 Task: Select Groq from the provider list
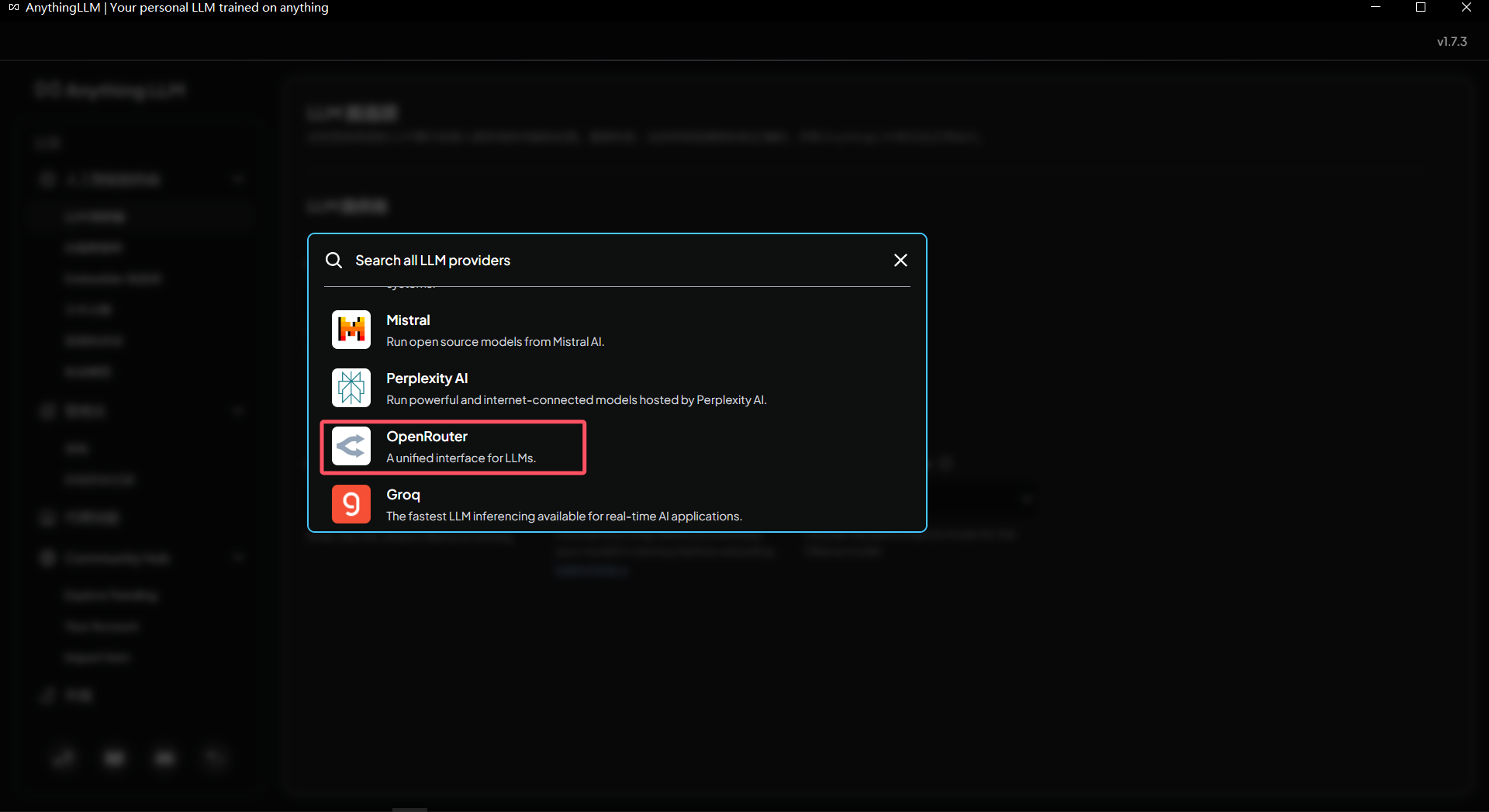click(x=402, y=495)
